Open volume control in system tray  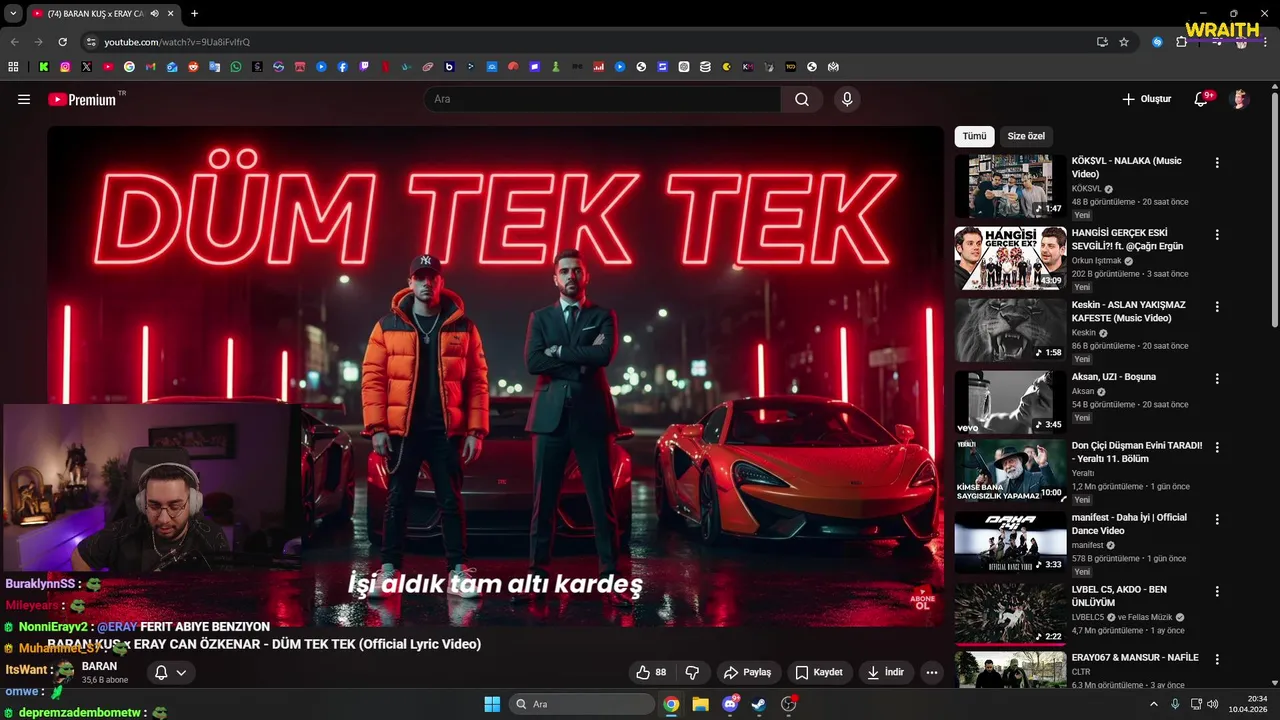point(1212,704)
